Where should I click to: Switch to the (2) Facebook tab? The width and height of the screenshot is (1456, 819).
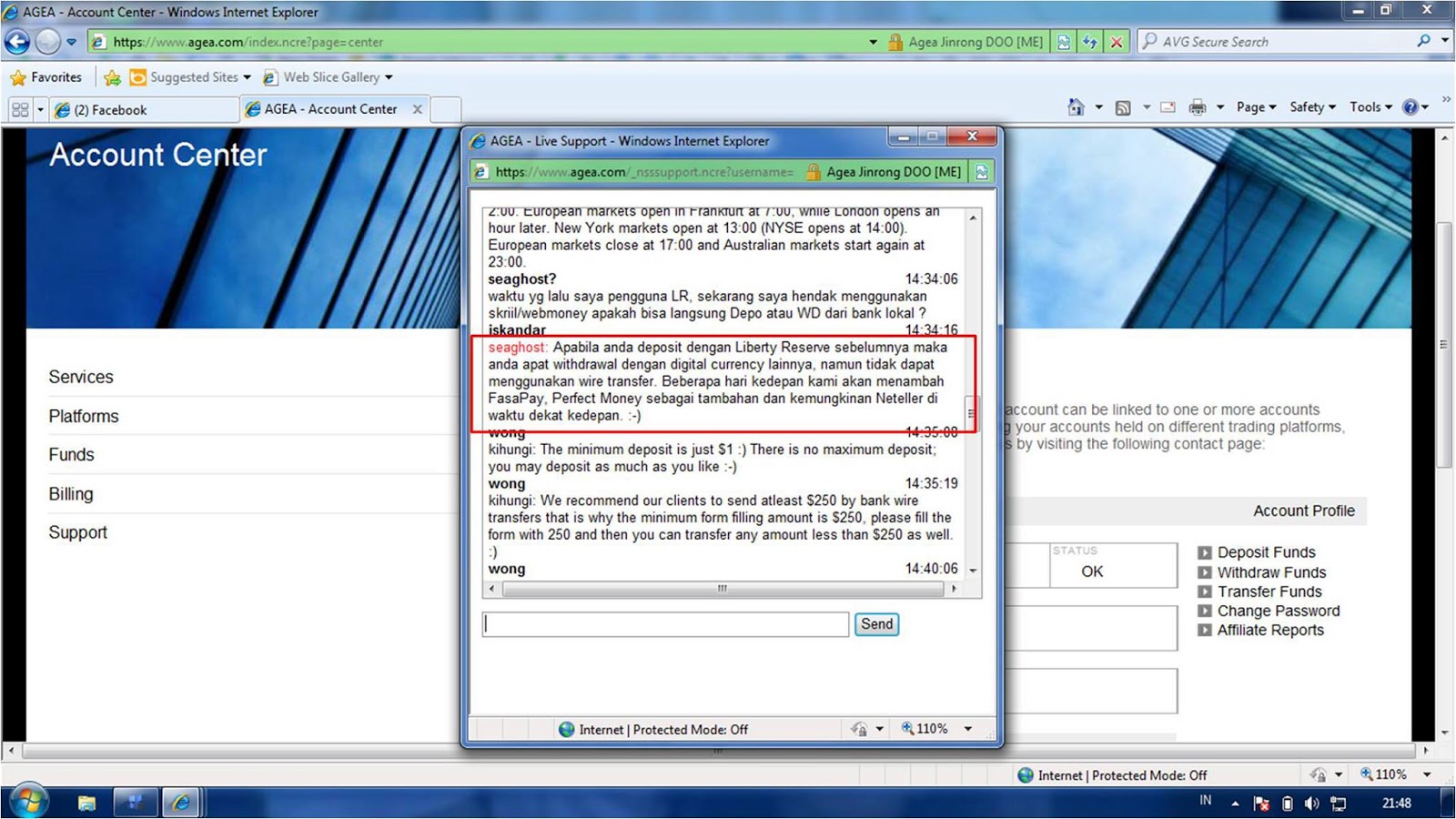(x=144, y=110)
